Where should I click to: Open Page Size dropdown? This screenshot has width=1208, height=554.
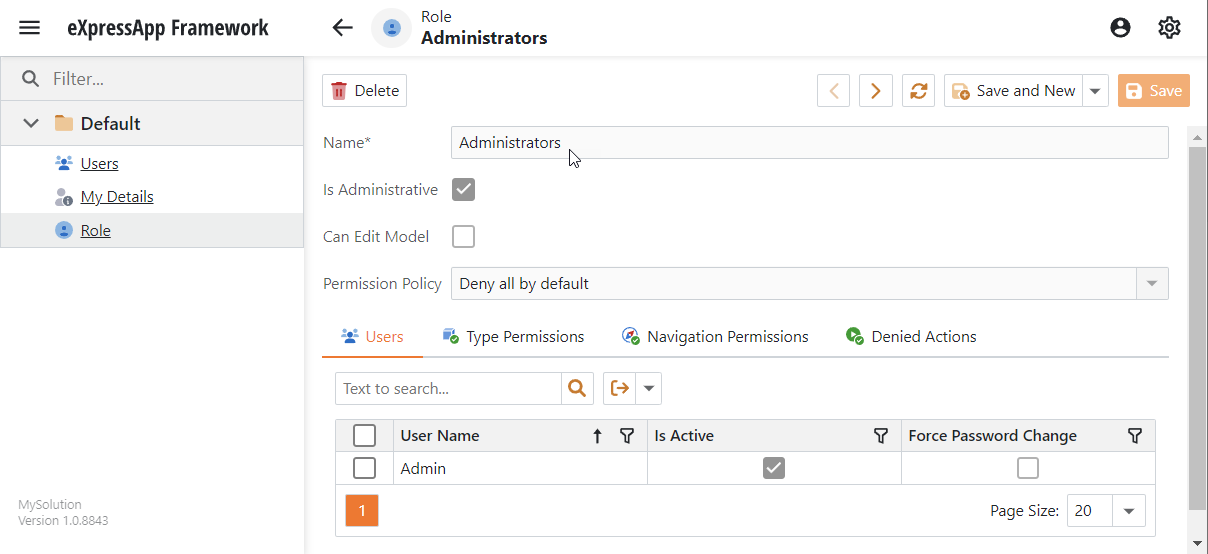pyautogui.click(x=1129, y=511)
